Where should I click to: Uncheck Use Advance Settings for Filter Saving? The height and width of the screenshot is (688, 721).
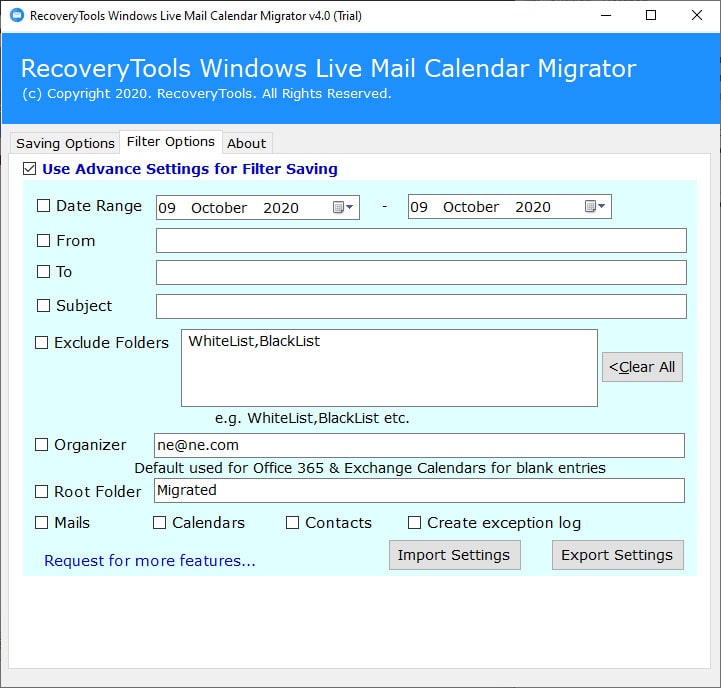tap(29, 169)
